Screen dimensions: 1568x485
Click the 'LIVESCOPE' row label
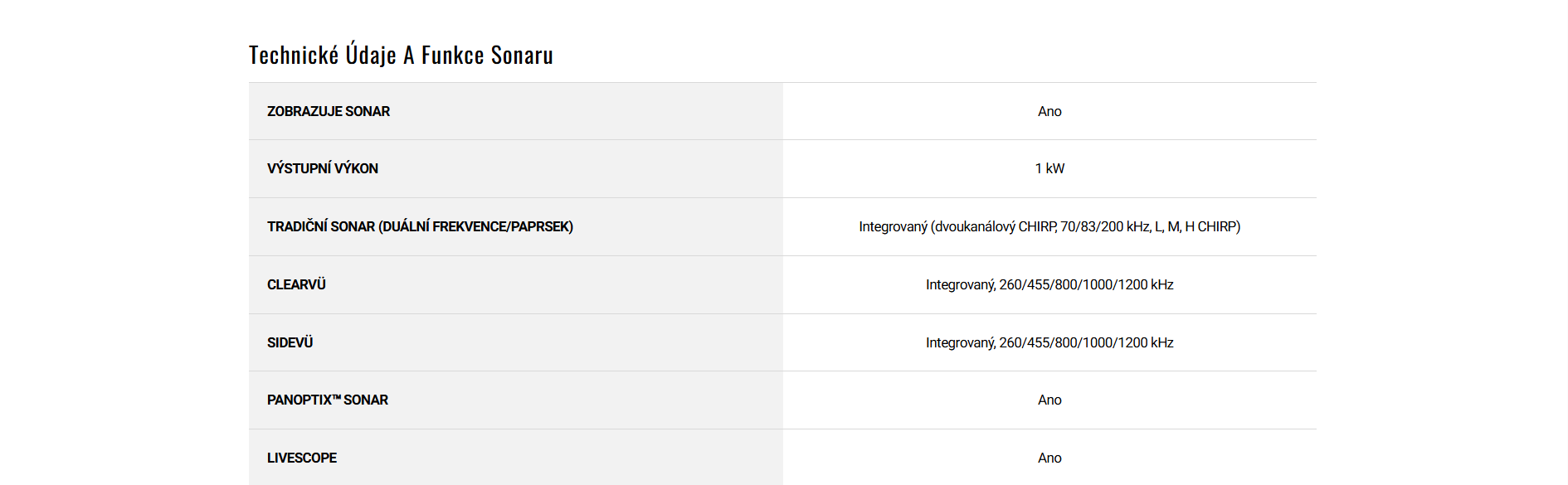click(x=302, y=458)
